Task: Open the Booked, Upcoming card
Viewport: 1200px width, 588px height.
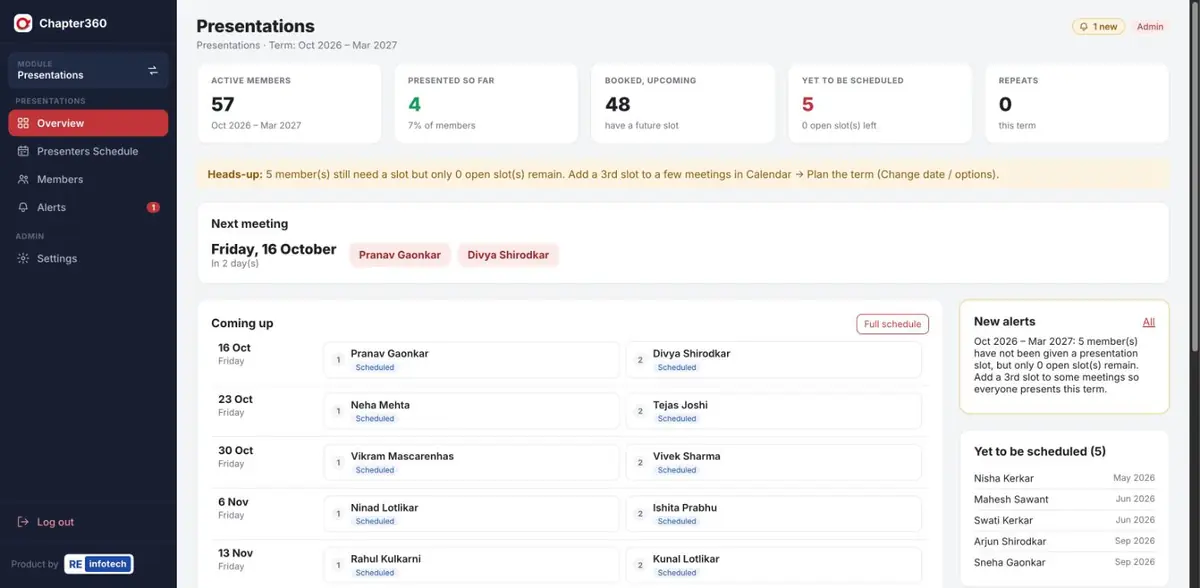Action: pos(683,104)
